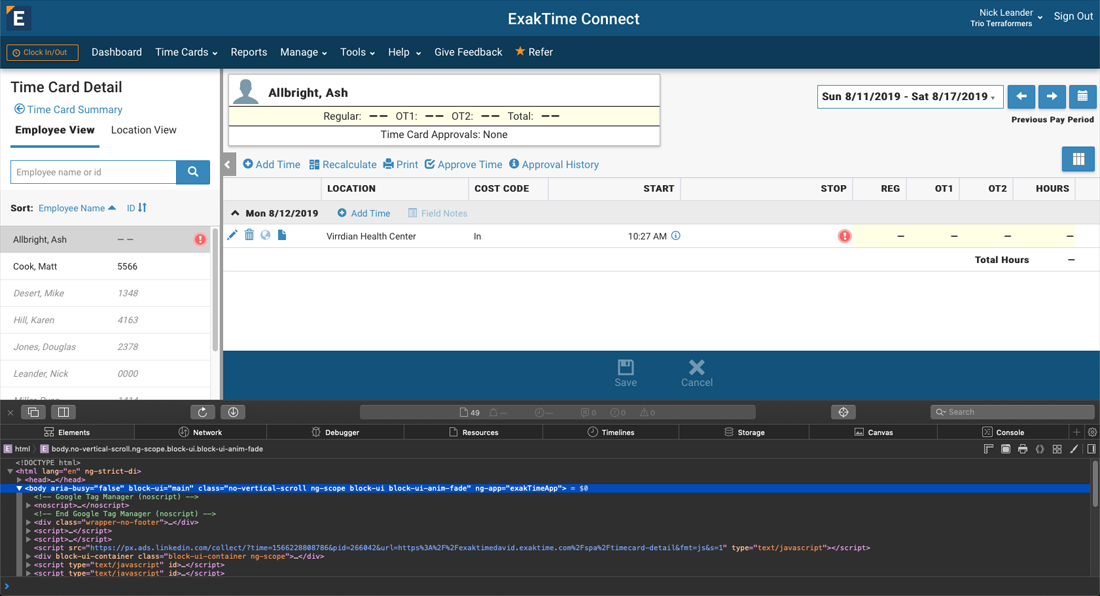The width and height of the screenshot is (1100, 596).
Task: Open the pay period date range dropdown
Action: click(x=910, y=97)
